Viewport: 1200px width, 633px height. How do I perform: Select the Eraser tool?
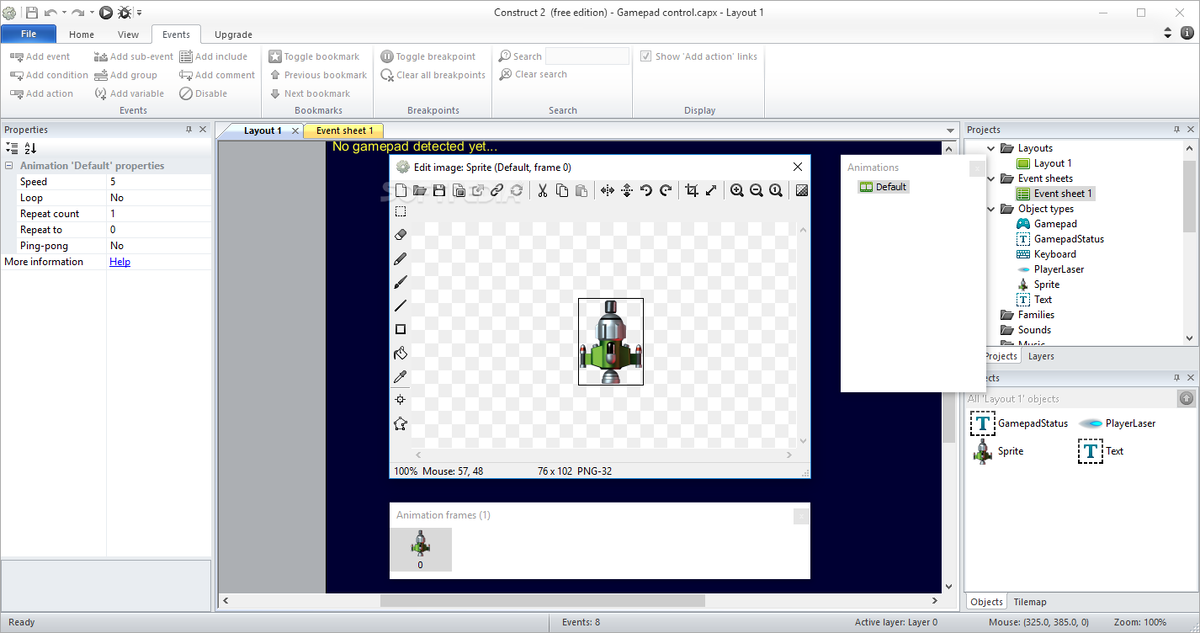pos(400,235)
